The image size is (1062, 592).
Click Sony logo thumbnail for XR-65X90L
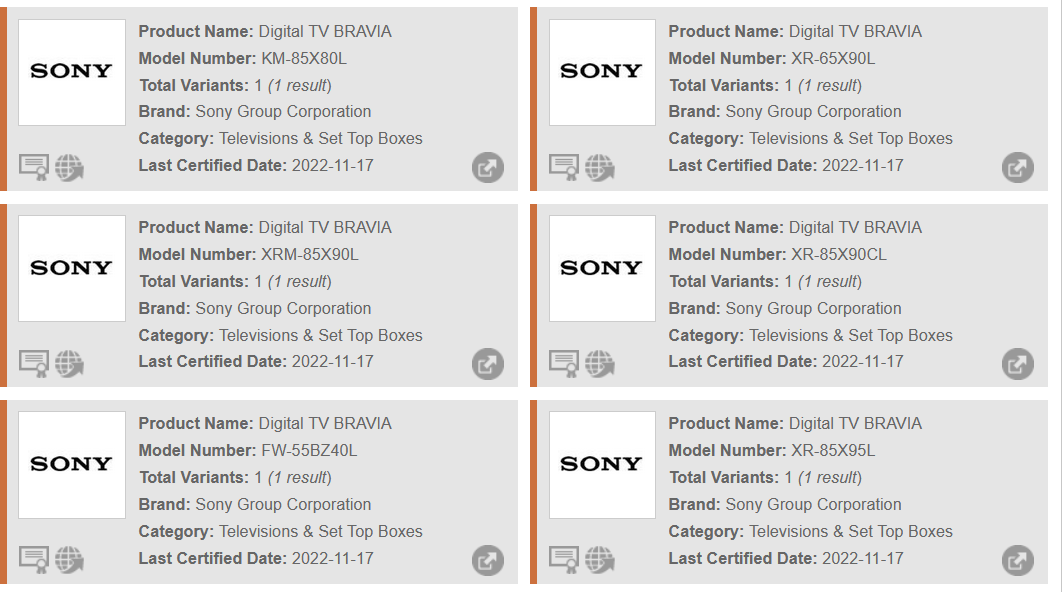pos(602,72)
